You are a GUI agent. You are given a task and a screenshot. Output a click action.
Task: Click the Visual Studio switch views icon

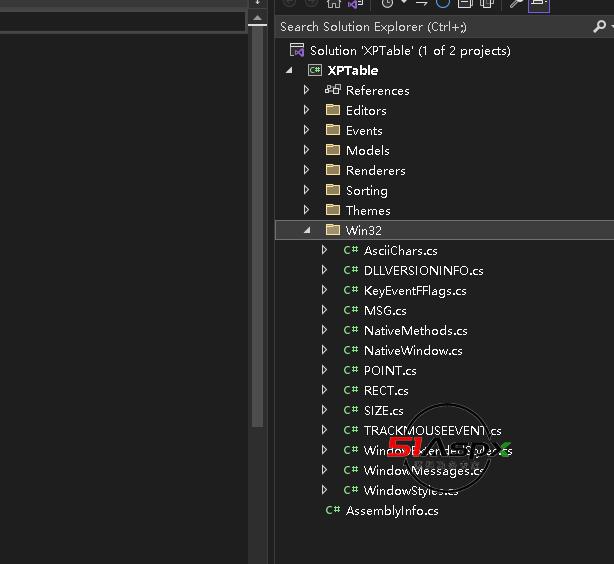tap(355, 4)
